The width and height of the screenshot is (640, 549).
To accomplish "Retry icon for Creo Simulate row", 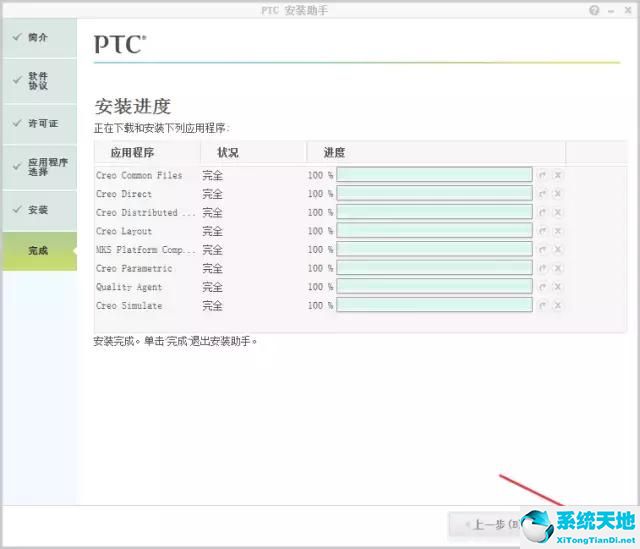I will [542, 305].
